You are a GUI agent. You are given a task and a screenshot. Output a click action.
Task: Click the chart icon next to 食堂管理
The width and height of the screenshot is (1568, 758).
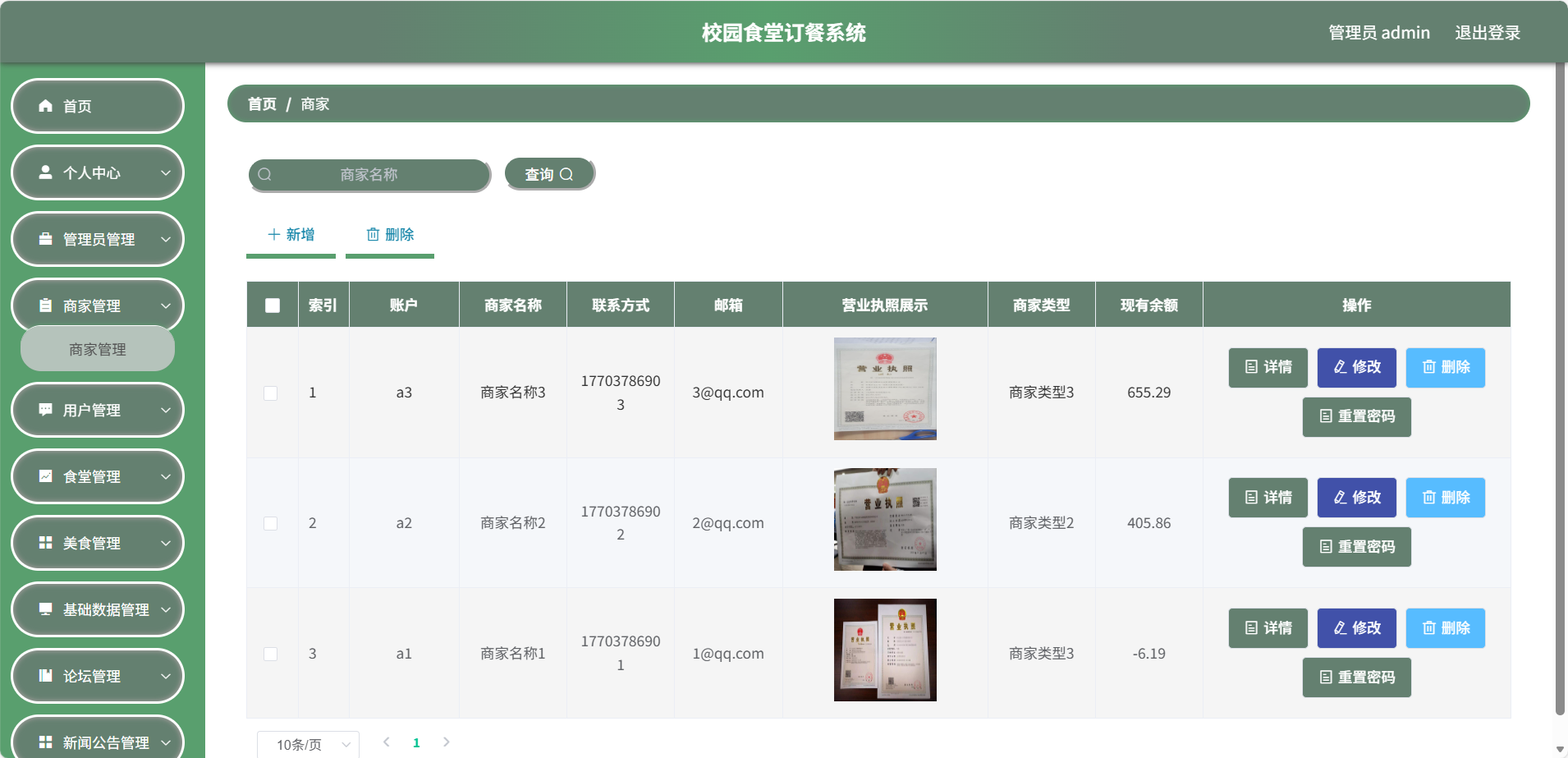pos(46,476)
